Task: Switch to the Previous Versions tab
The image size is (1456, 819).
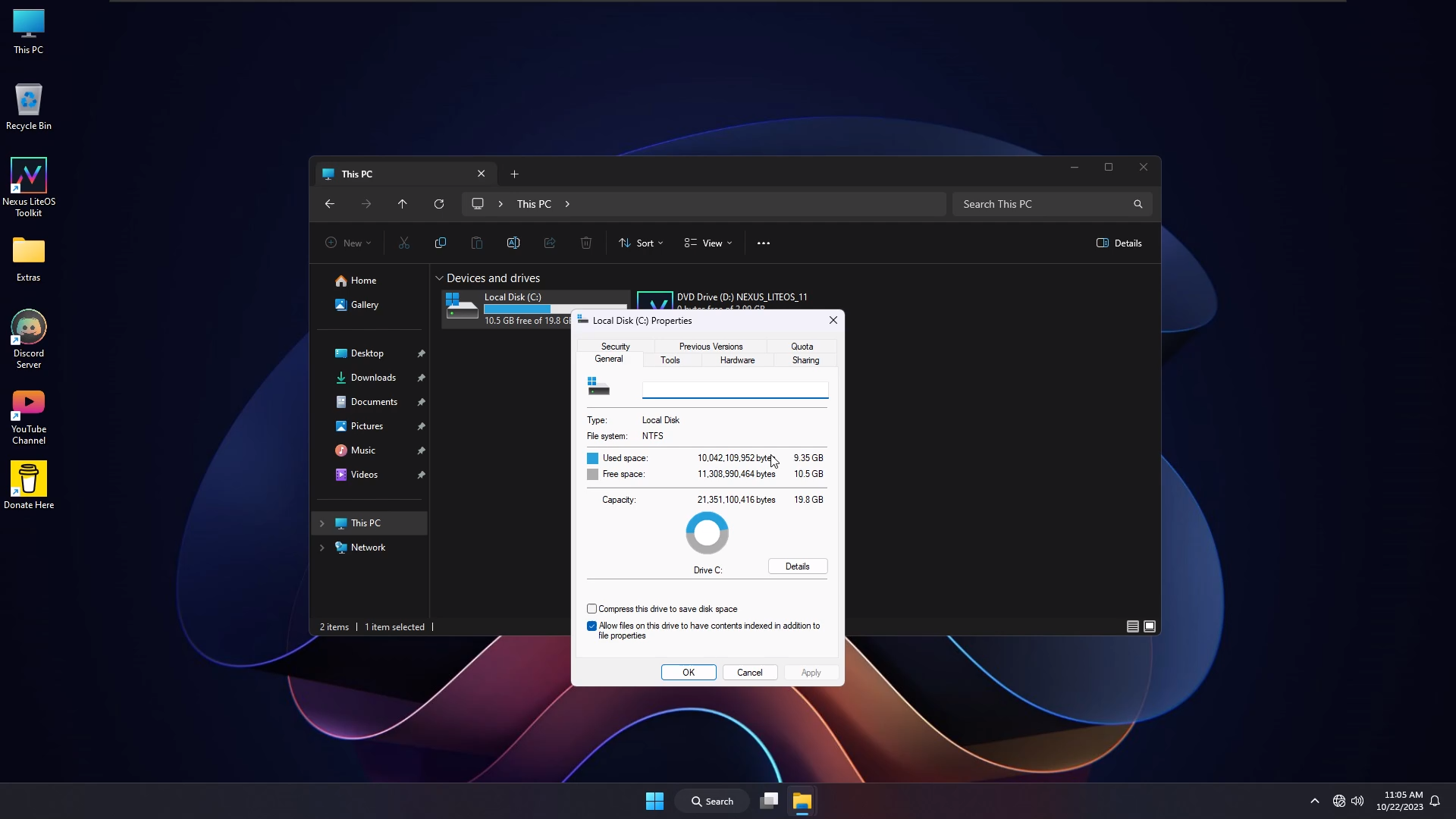Action: (x=711, y=347)
